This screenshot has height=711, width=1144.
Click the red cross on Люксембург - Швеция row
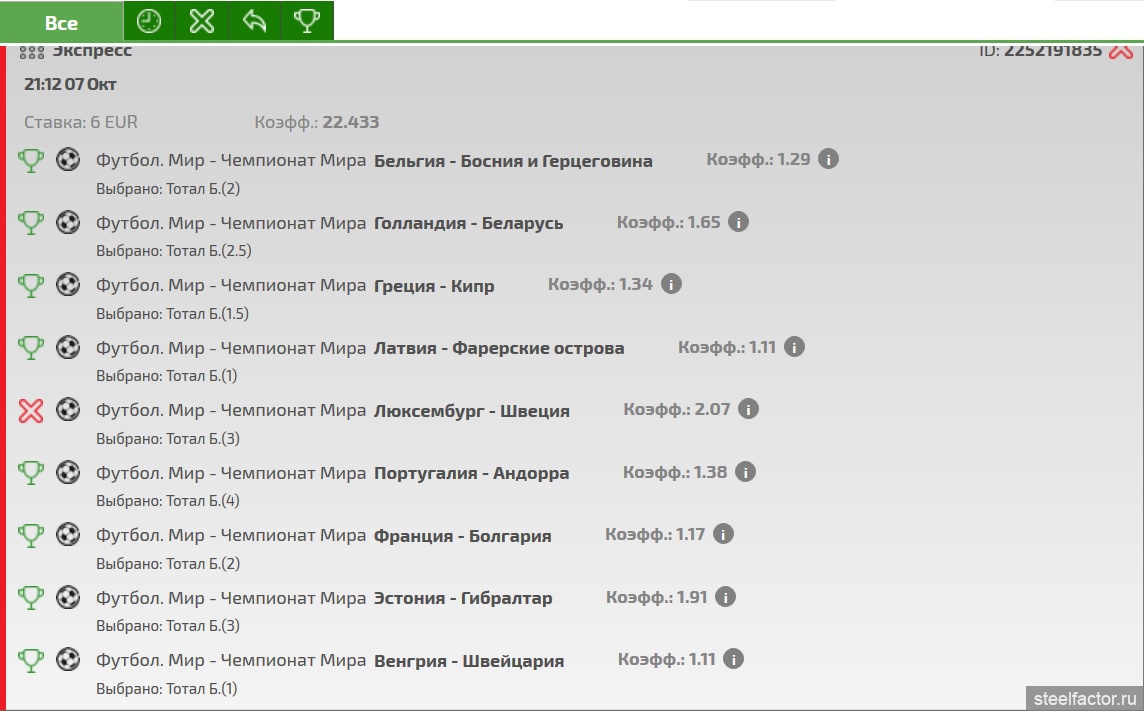[31, 410]
